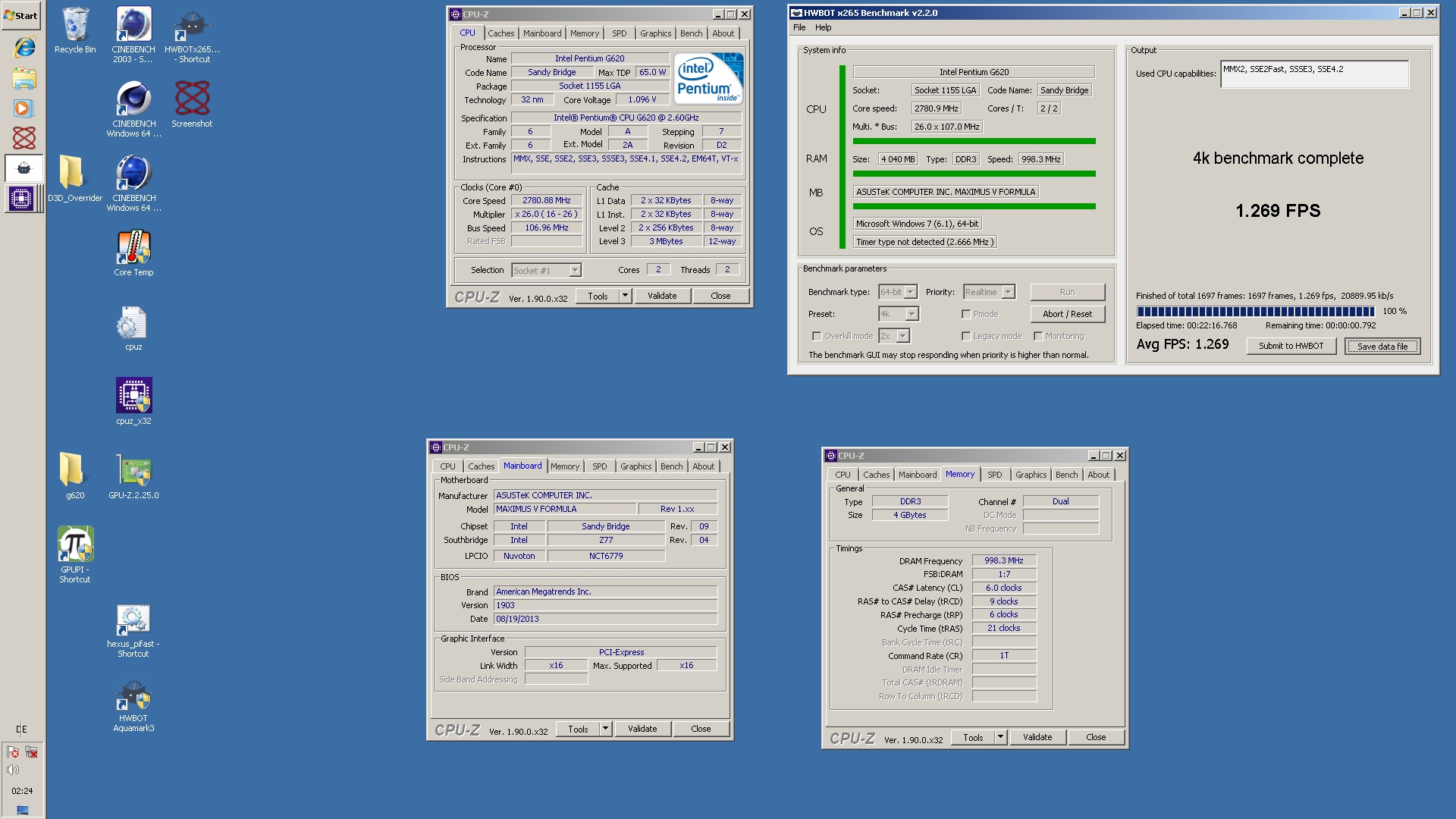Open the Recycle Bin desktop icon

(75, 30)
